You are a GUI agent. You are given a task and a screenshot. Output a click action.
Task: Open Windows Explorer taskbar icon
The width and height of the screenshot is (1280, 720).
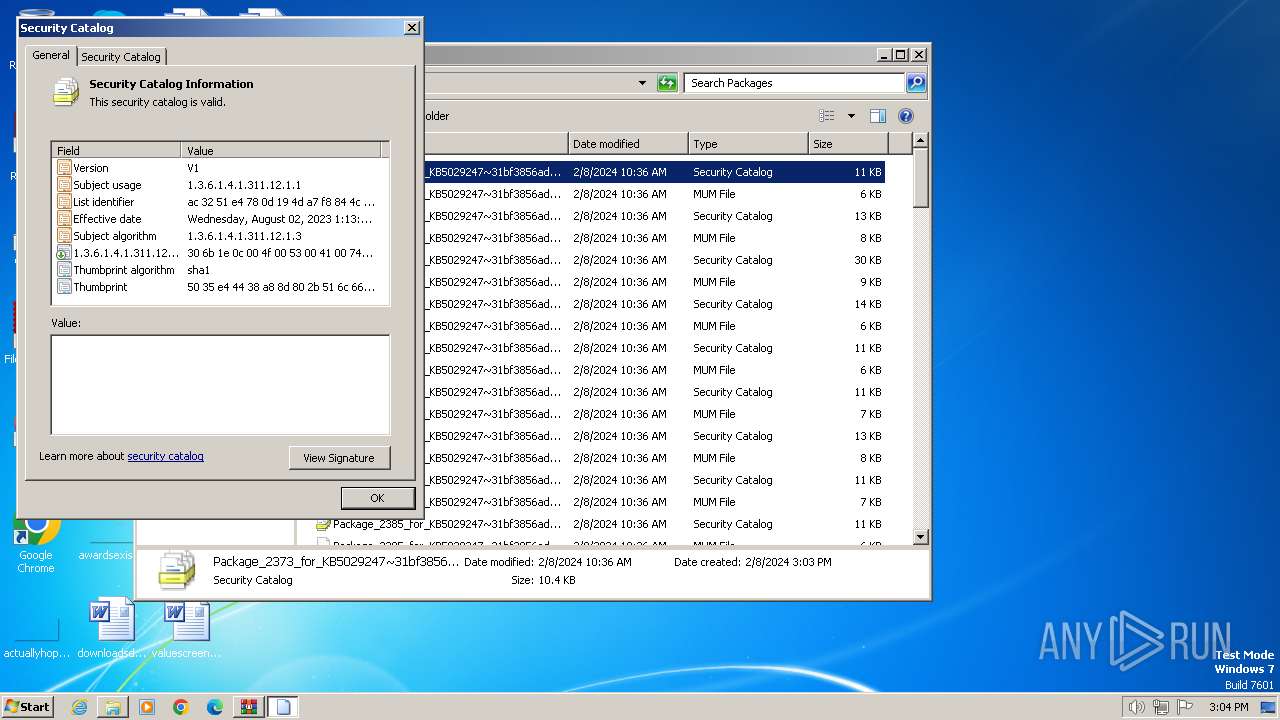[x=113, y=707]
